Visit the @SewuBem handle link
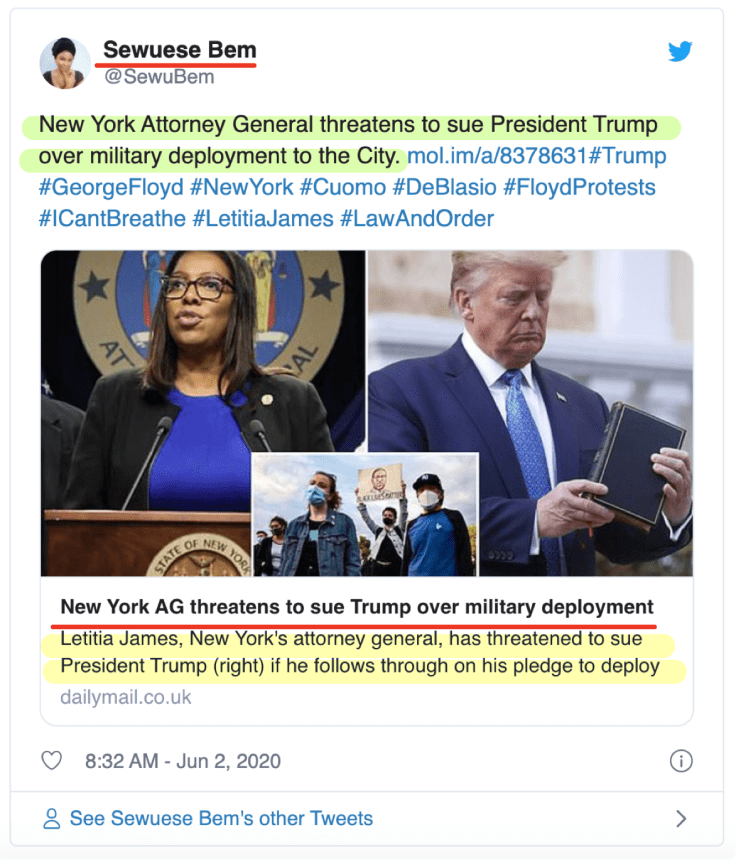The image size is (736, 864). [159, 77]
